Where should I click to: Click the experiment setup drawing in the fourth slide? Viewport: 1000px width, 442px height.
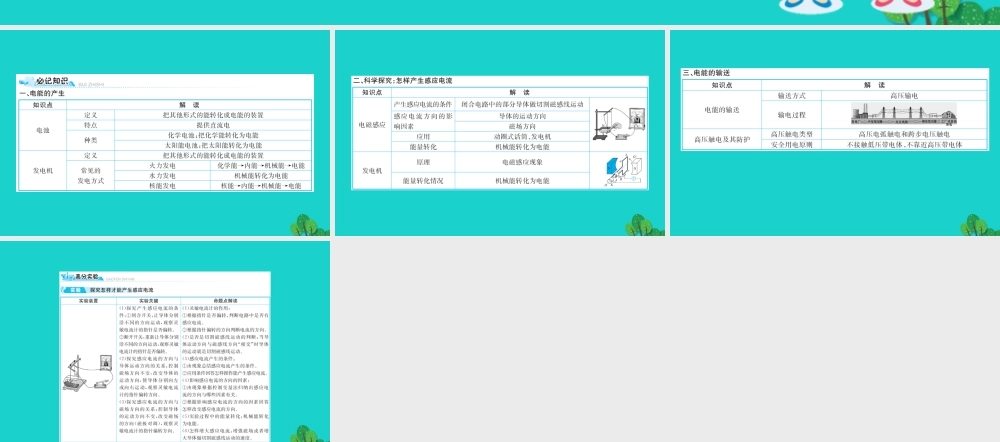tap(88, 374)
